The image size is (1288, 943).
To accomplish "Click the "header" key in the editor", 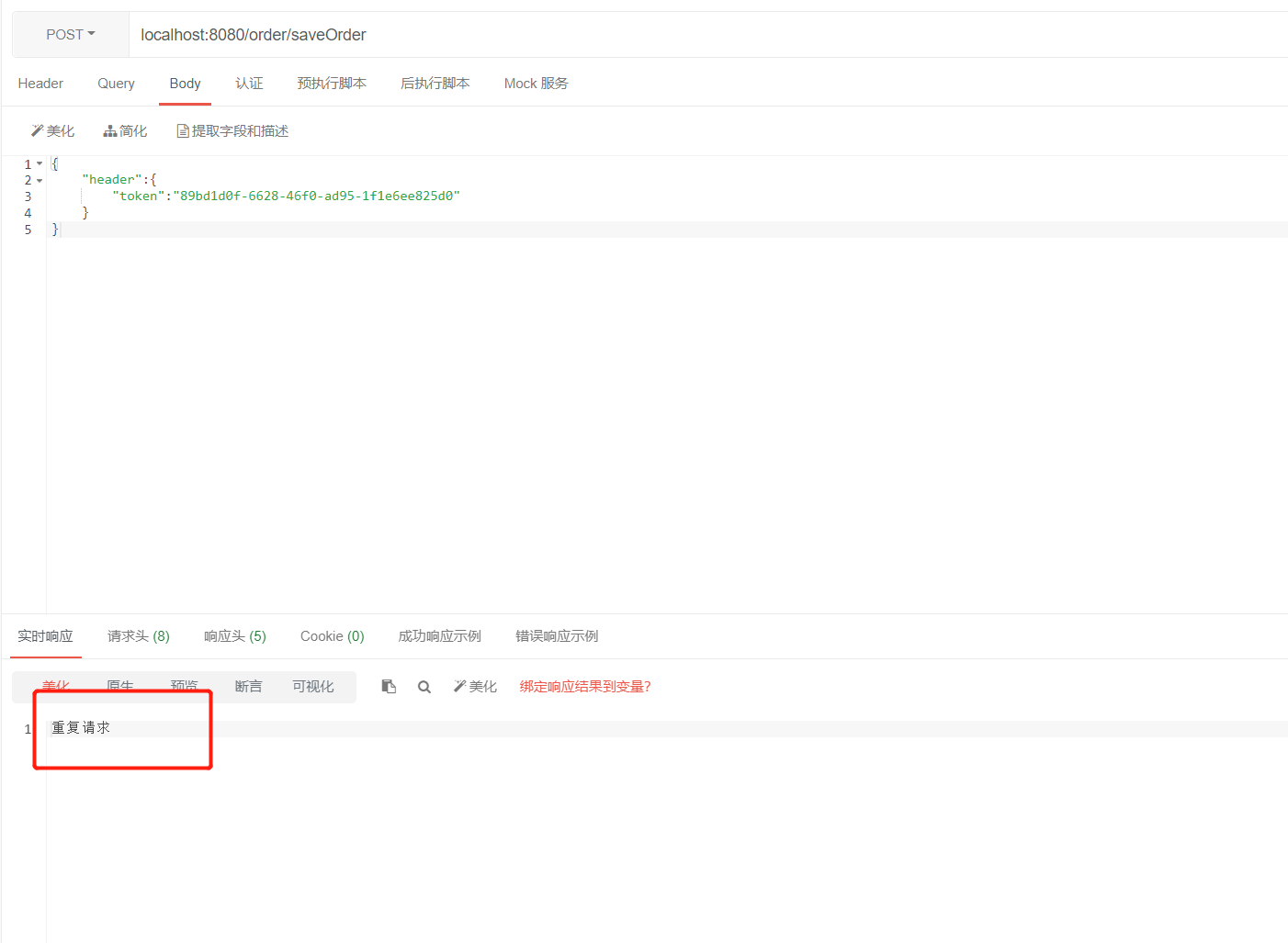I will [x=112, y=179].
